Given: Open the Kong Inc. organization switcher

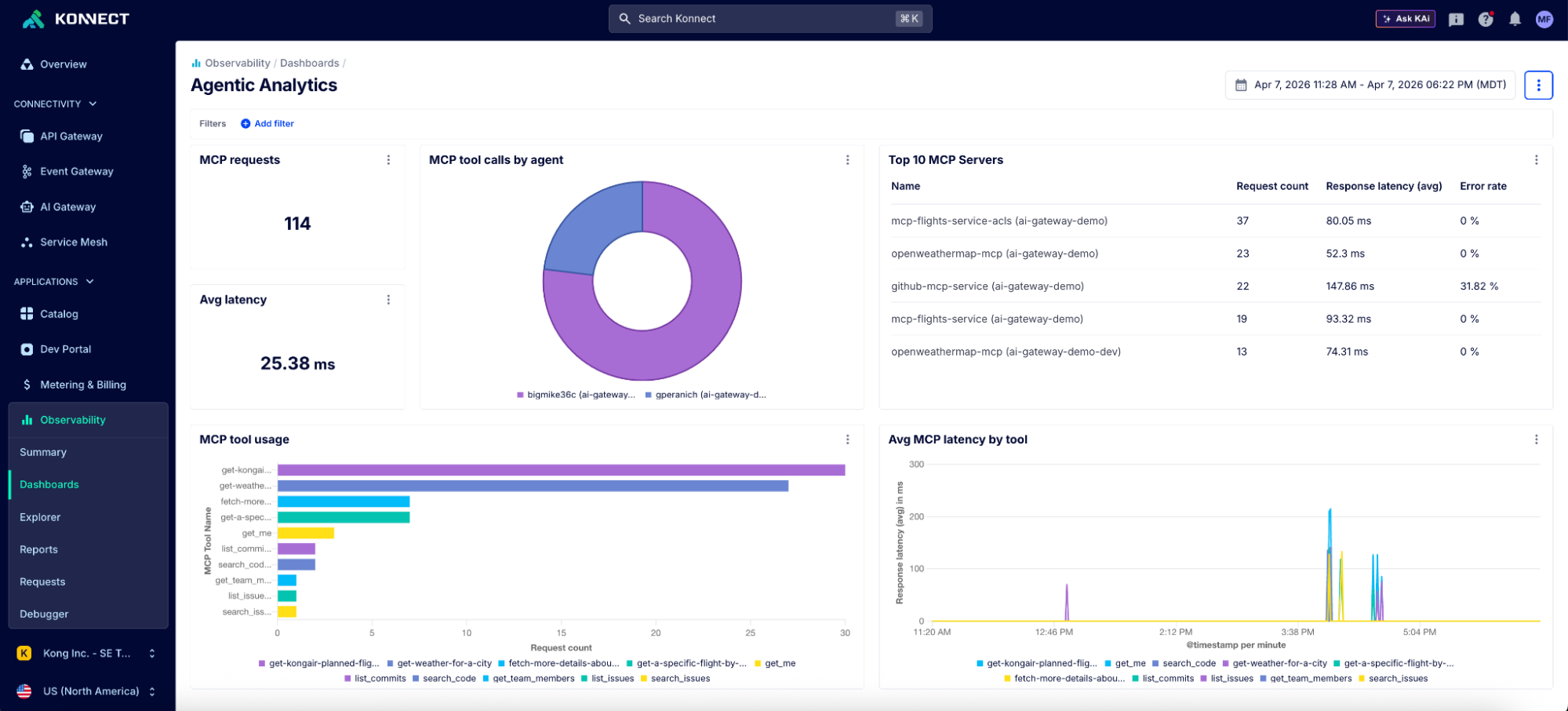Looking at the screenshot, I should pos(86,652).
